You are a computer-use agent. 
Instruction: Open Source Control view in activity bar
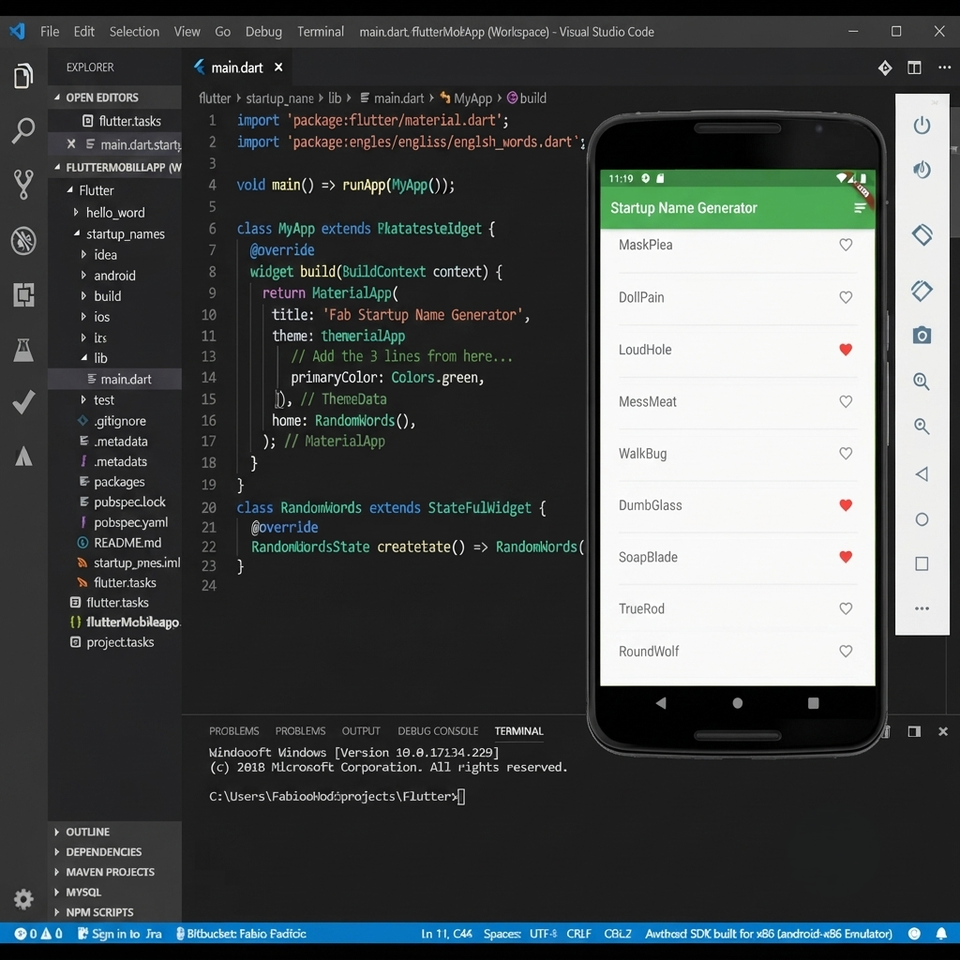coord(23,184)
